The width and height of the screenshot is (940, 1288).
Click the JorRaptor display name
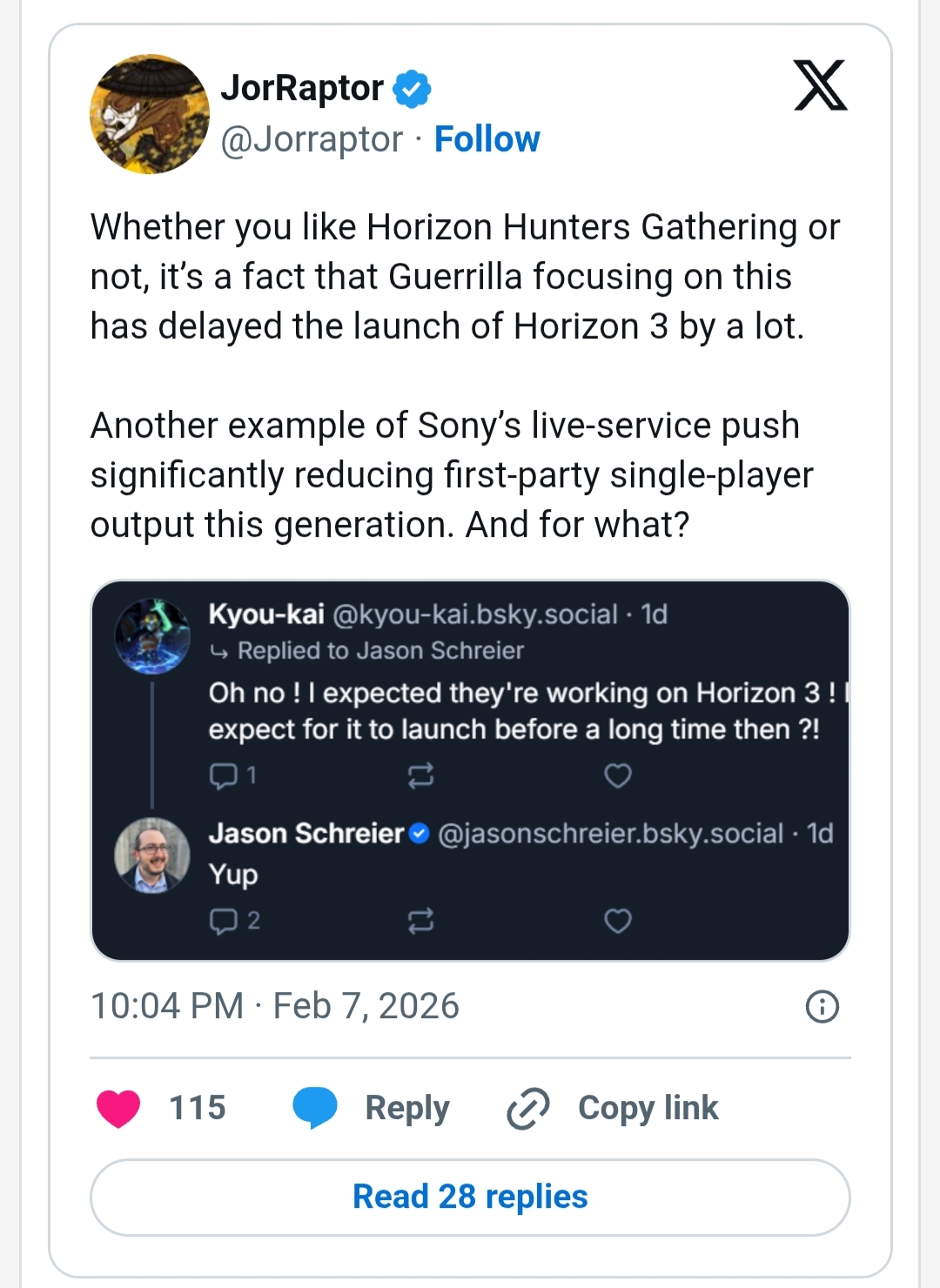pyautogui.click(x=302, y=88)
